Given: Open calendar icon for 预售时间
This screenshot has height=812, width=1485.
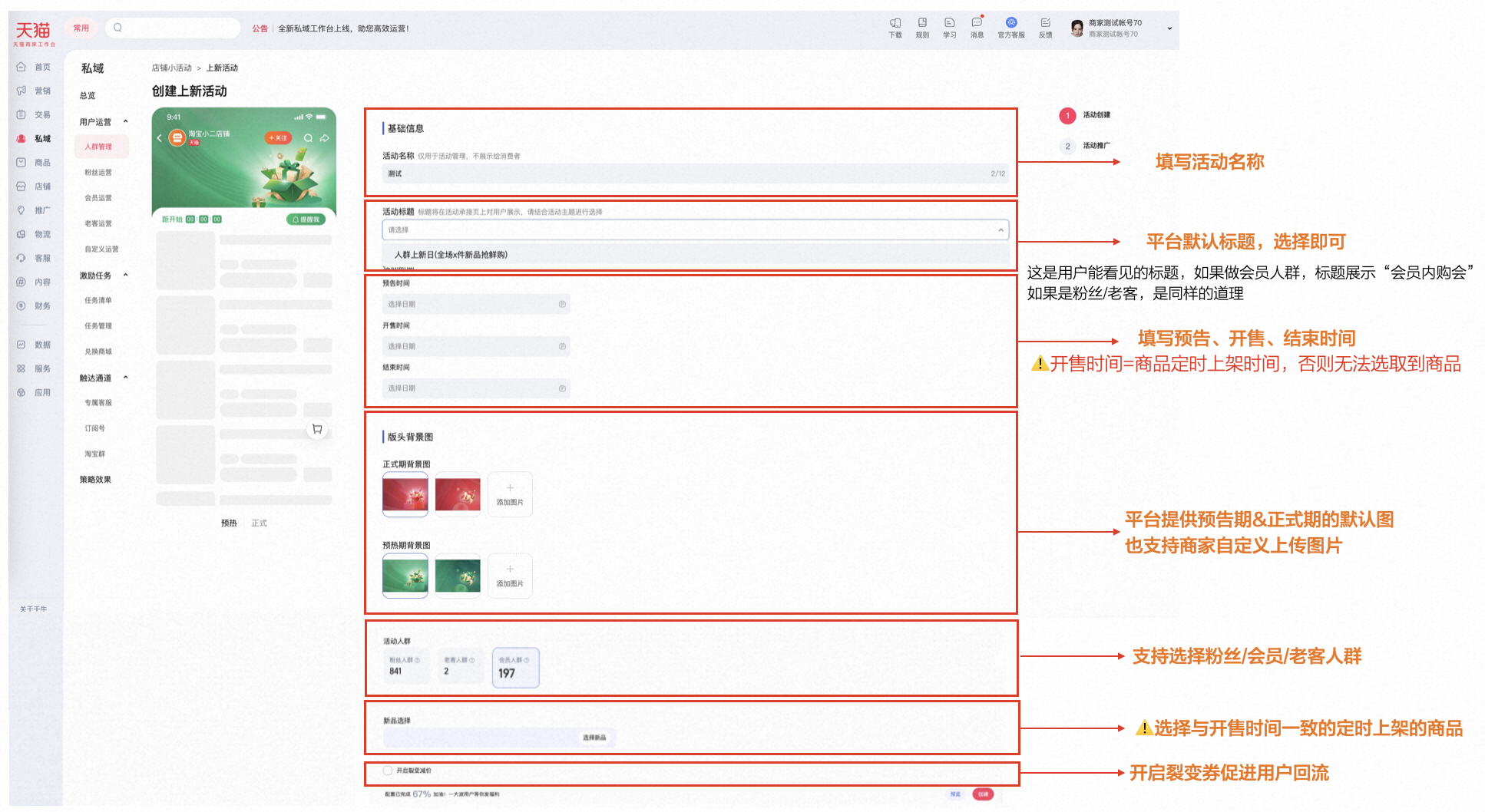Looking at the screenshot, I should point(562,305).
